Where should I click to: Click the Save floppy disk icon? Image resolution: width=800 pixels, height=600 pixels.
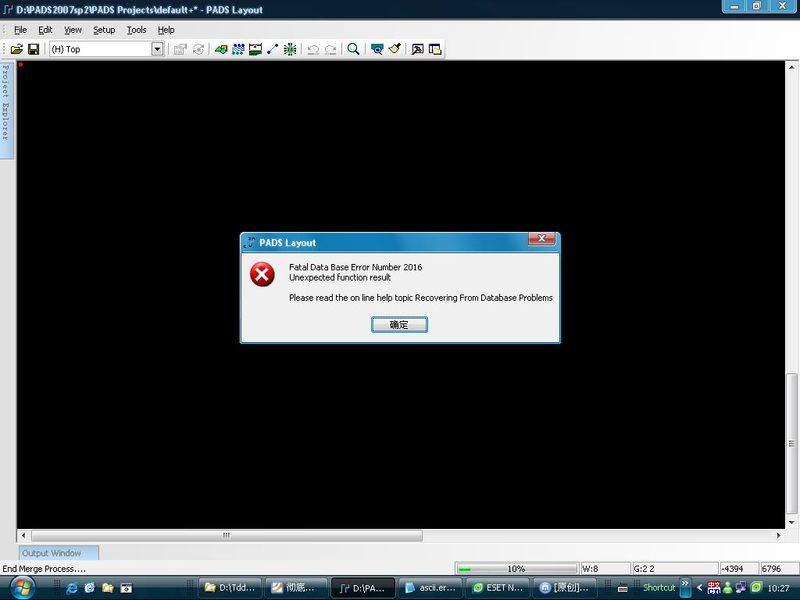pyautogui.click(x=34, y=49)
